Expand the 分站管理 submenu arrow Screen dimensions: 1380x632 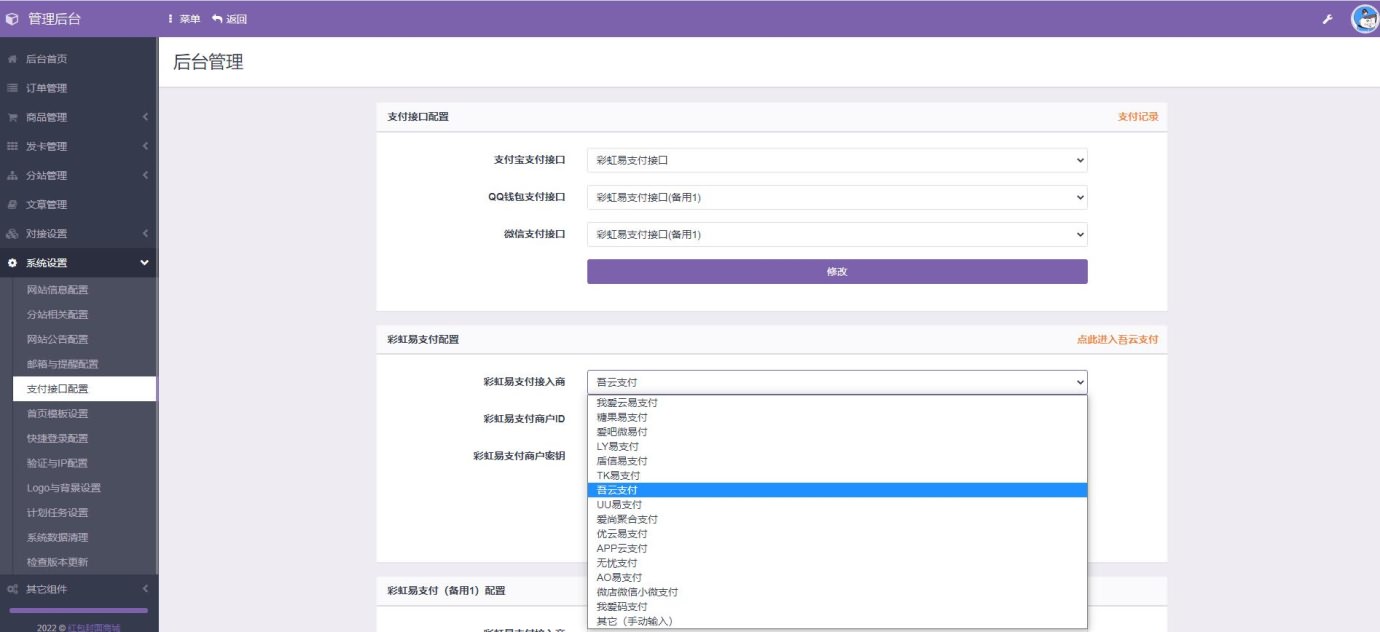point(145,175)
